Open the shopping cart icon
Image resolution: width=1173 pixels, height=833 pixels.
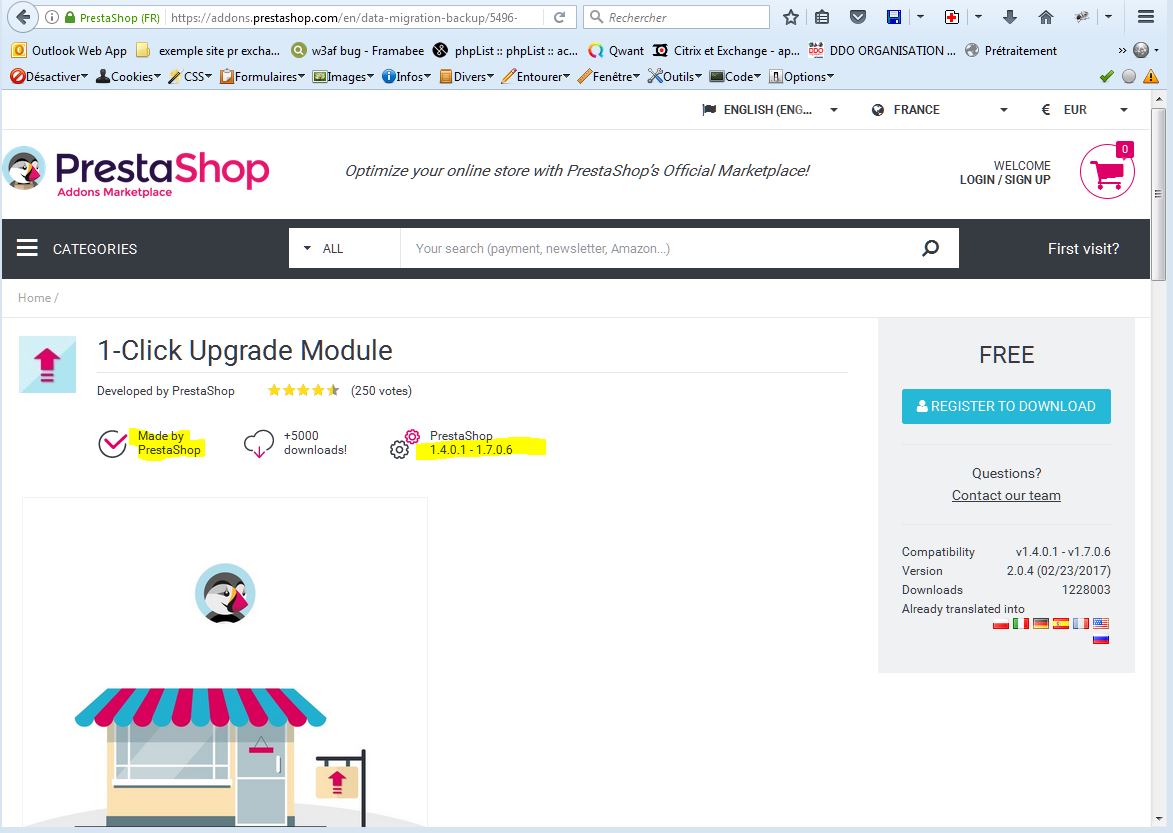coord(1107,172)
